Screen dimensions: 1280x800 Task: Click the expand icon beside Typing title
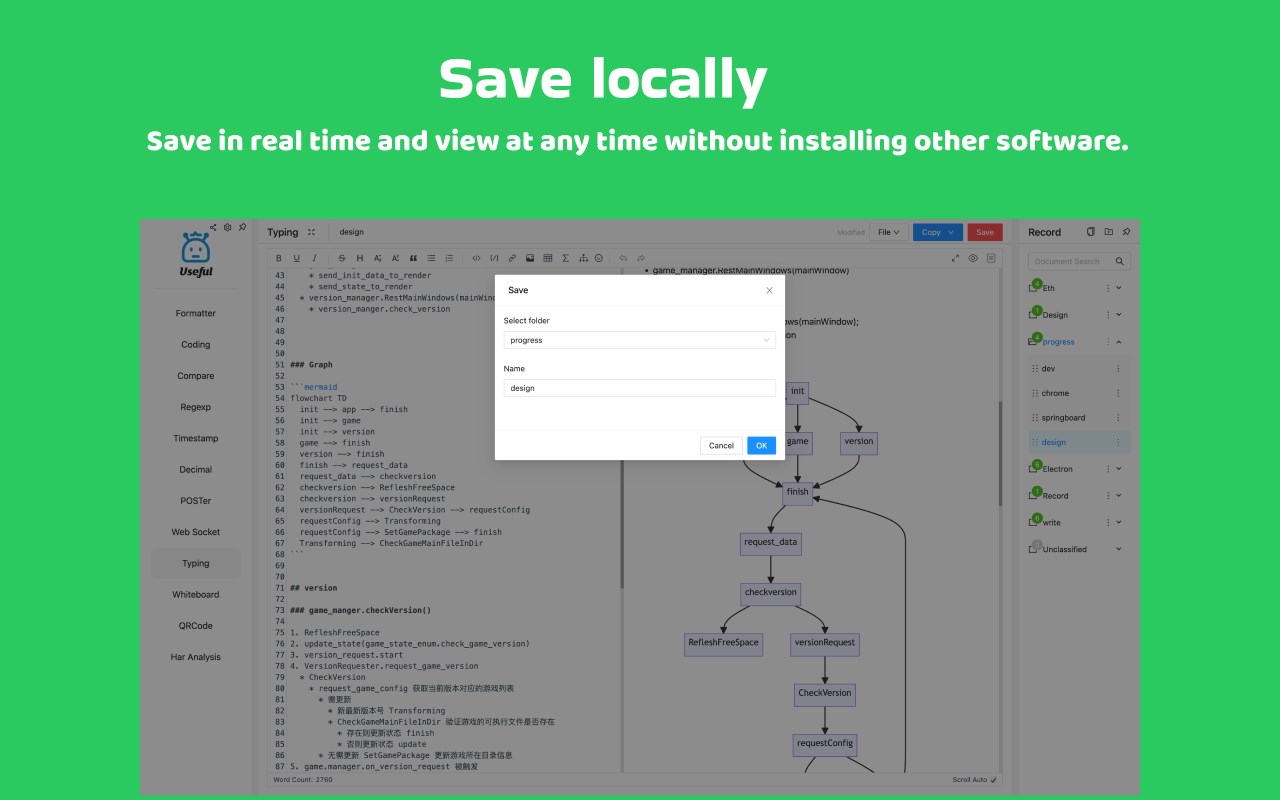[x=311, y=232]
